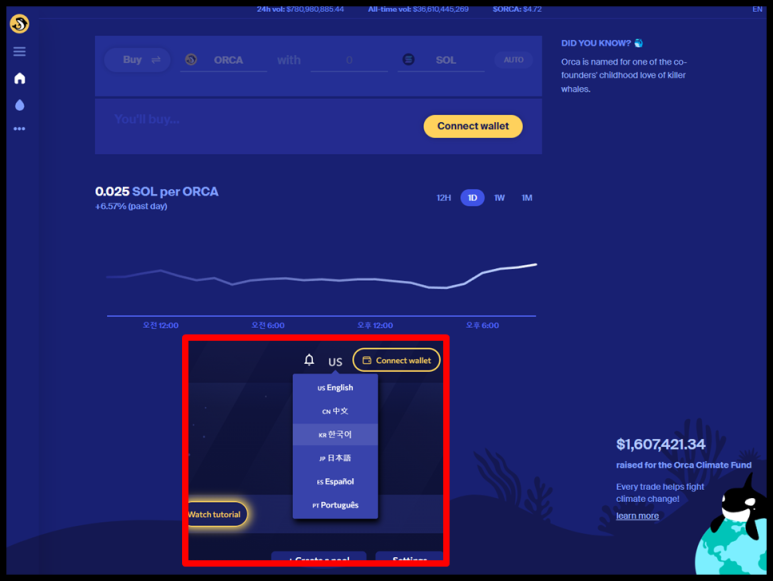Screen dimensions: 773x581
Task: Open the hamburger menu in sidebar
Action: [x=19, y=52]
